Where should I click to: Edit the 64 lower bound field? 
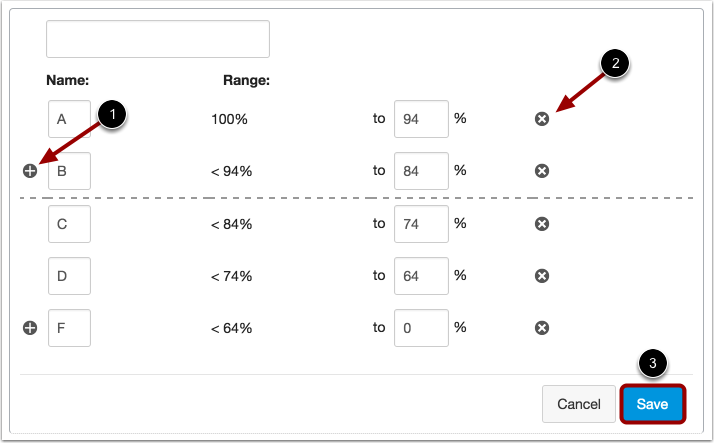click(x=421, y=275)
